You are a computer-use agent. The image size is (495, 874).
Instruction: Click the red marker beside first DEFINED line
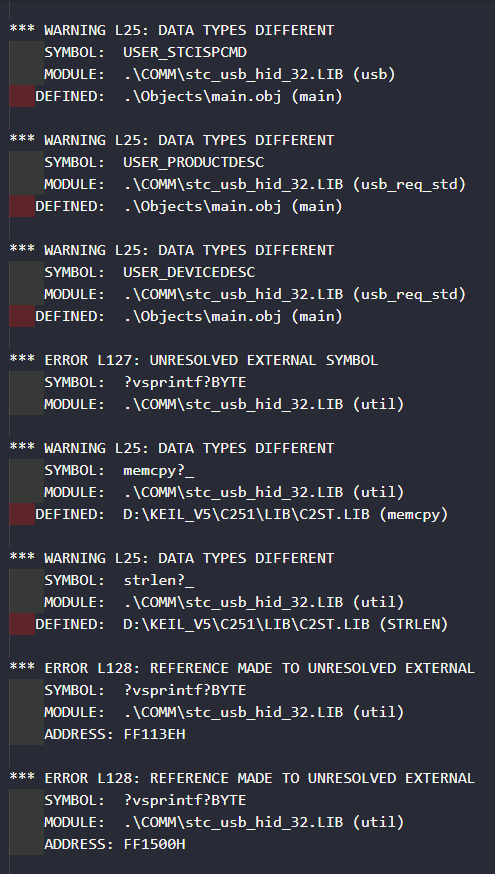(x=22, y=96)
